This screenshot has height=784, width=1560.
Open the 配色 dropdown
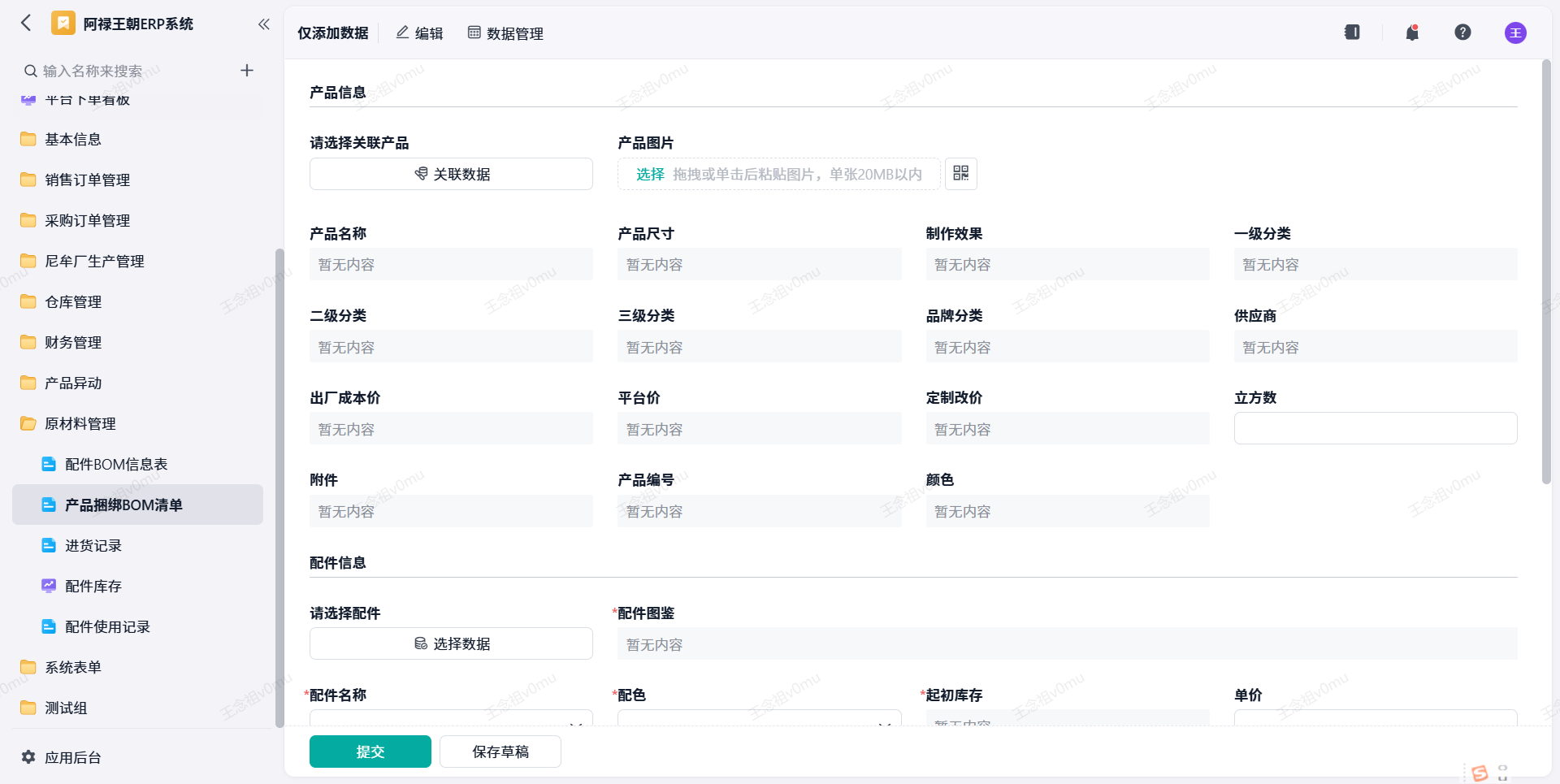coord(760,718)
